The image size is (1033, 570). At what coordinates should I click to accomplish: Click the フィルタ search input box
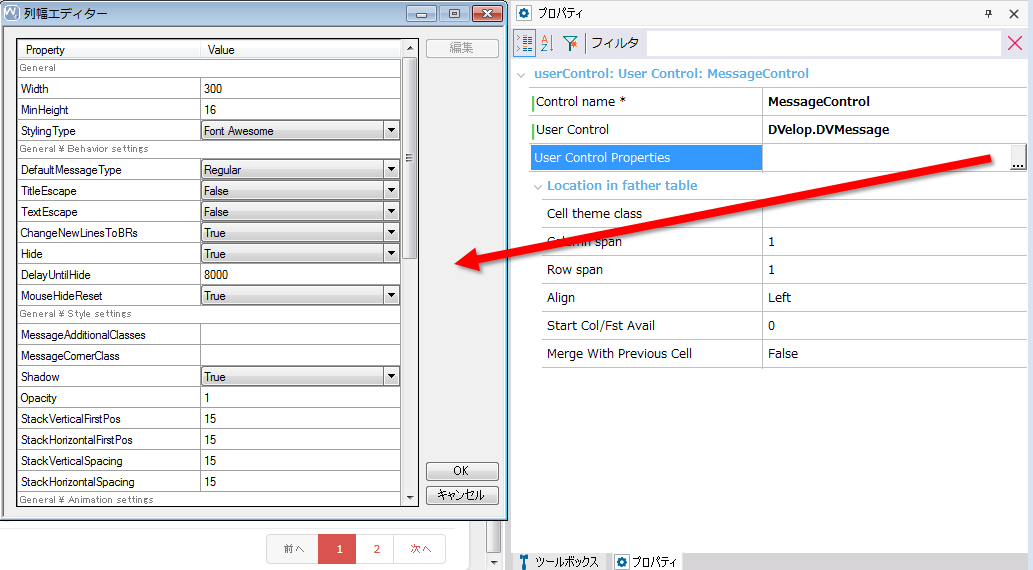click(822, 43)
